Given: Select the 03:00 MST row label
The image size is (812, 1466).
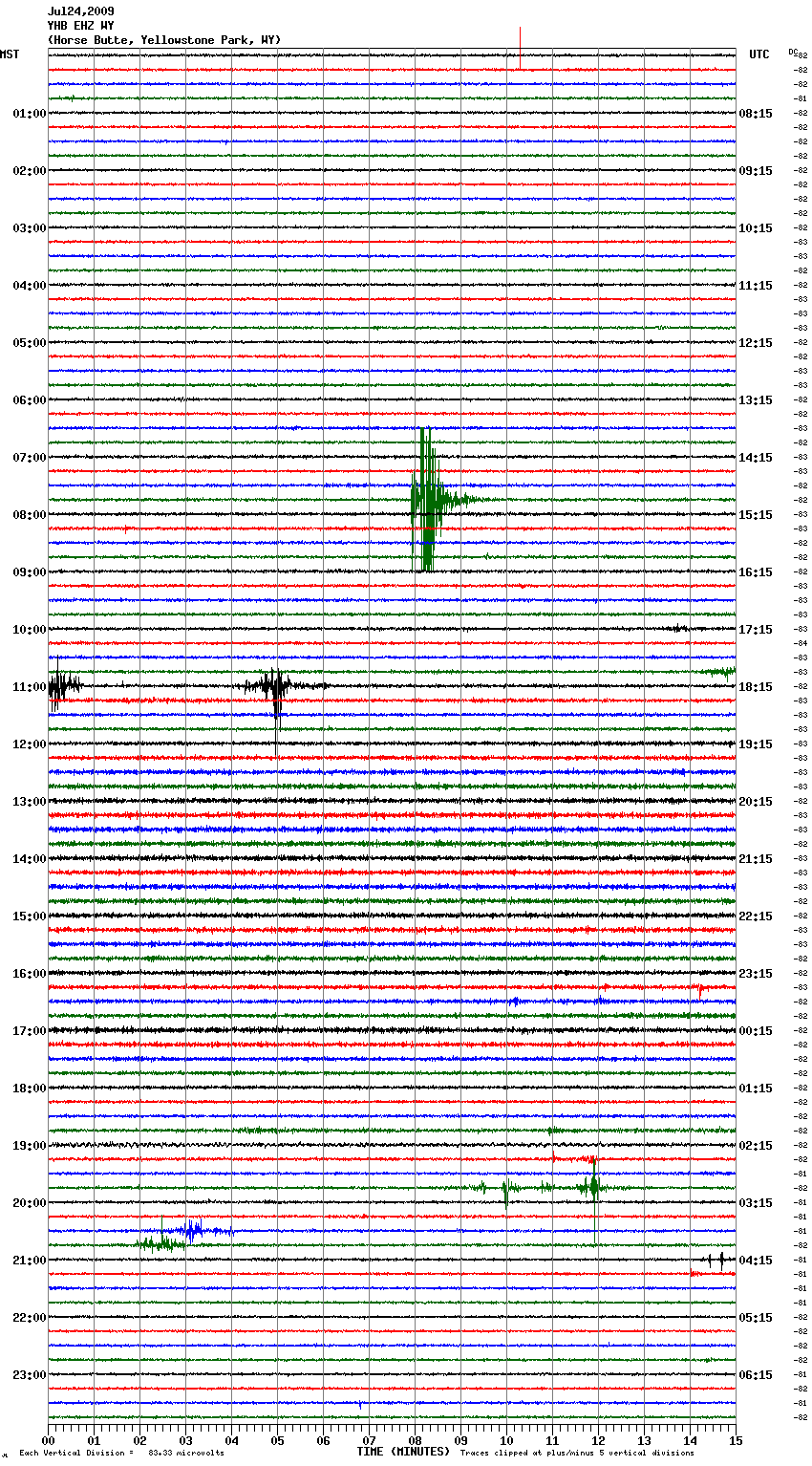Looking at the screenshot, I should pyautogui.click(x=29, y=228).
